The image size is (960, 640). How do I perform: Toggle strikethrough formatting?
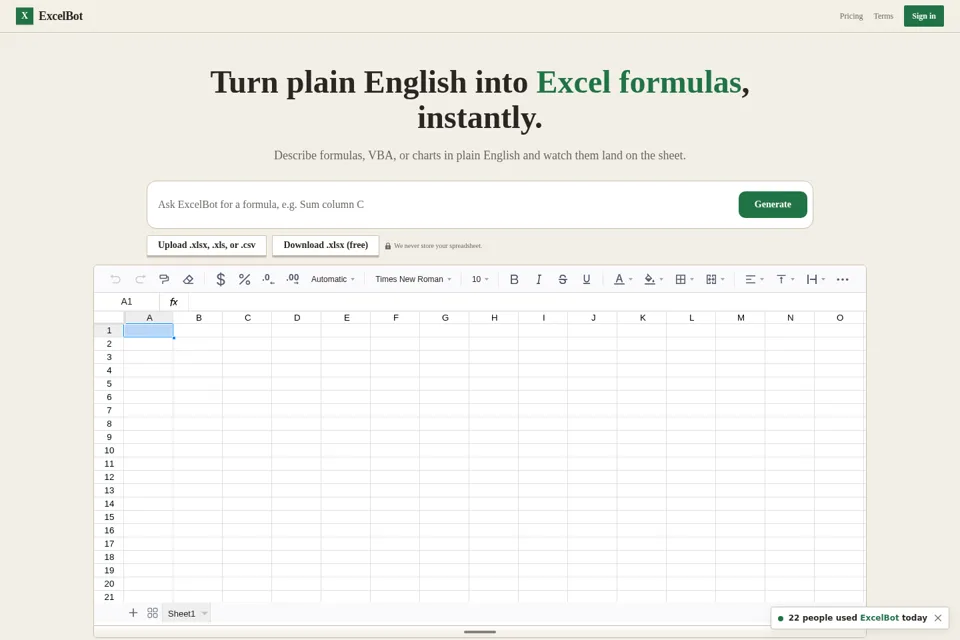click(562, 279)
